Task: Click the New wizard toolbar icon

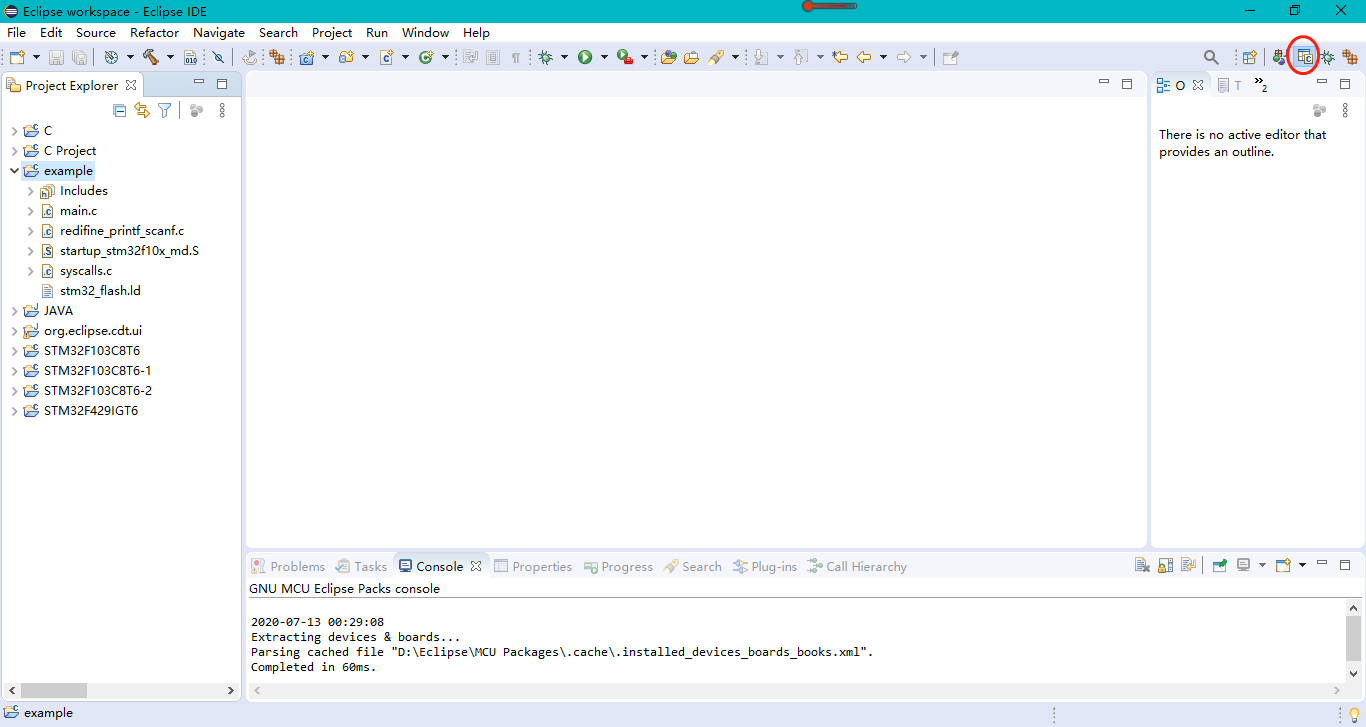Action: (x=16, y=58)
